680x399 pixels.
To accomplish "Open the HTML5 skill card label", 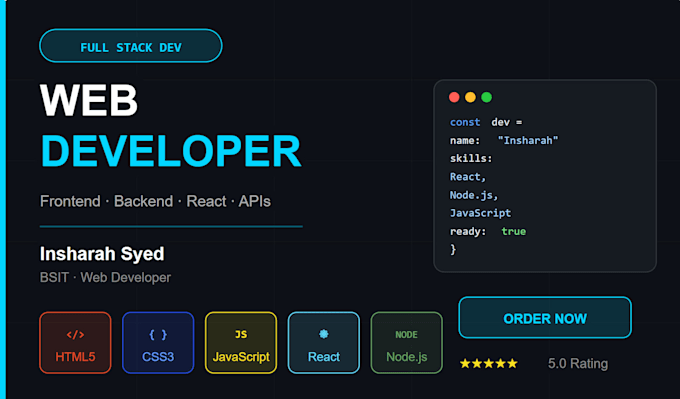I will tap(75, 357).
